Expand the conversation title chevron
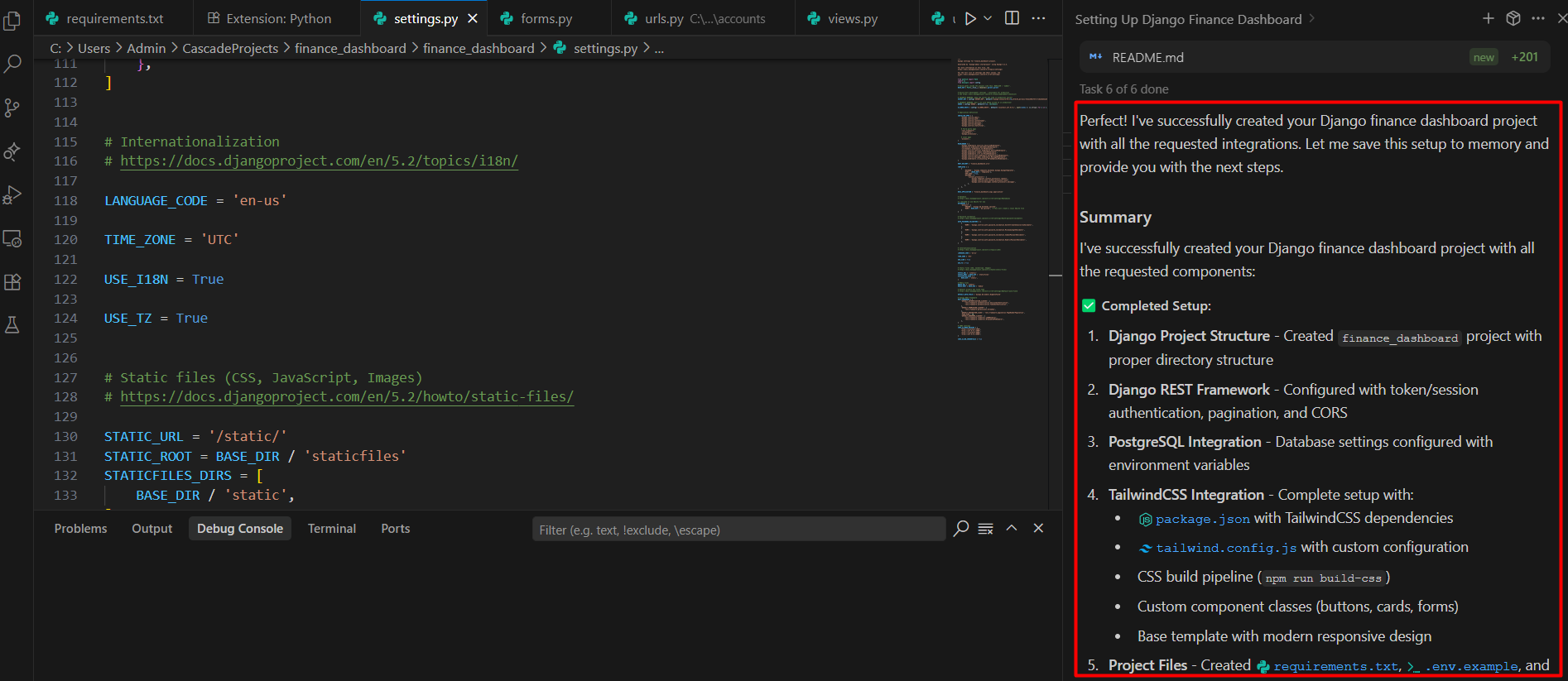The width and height of the screenshot is (1568, 681). 1311,19
